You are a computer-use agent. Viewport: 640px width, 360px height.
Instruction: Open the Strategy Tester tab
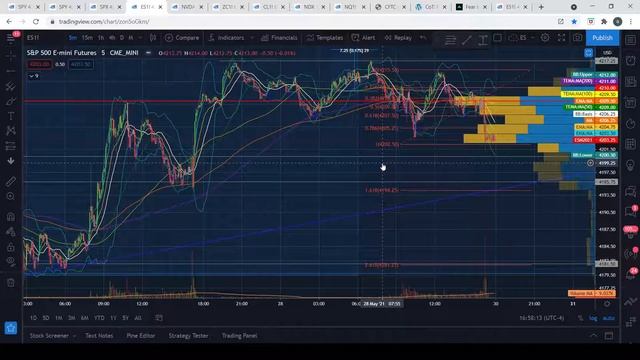point(188,336)
